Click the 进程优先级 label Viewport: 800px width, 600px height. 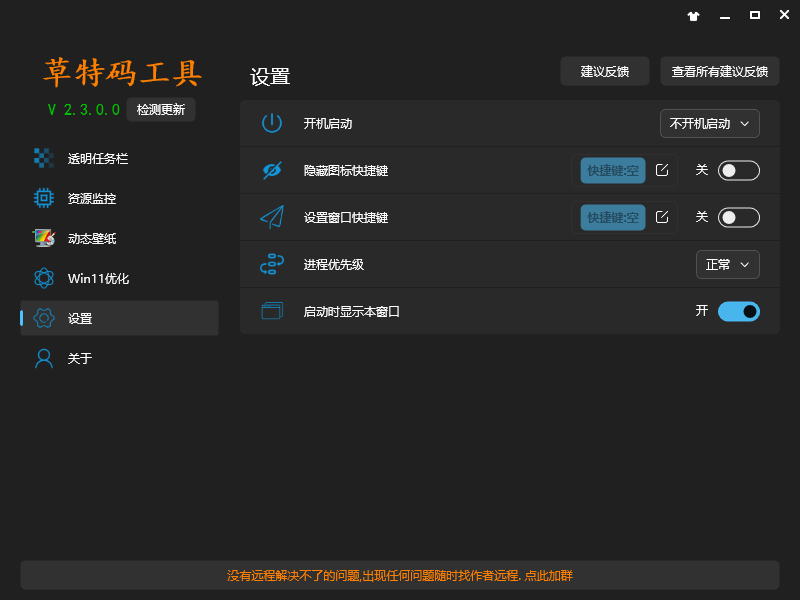334,264
